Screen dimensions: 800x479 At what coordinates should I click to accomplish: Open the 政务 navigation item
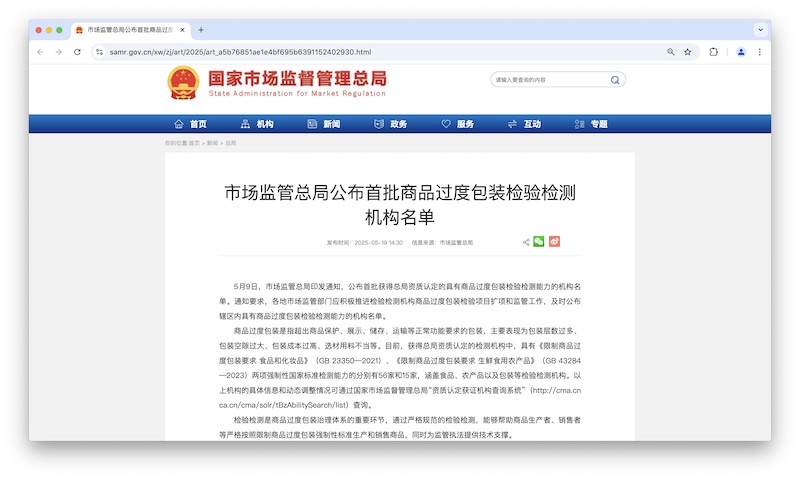(390, 124)
